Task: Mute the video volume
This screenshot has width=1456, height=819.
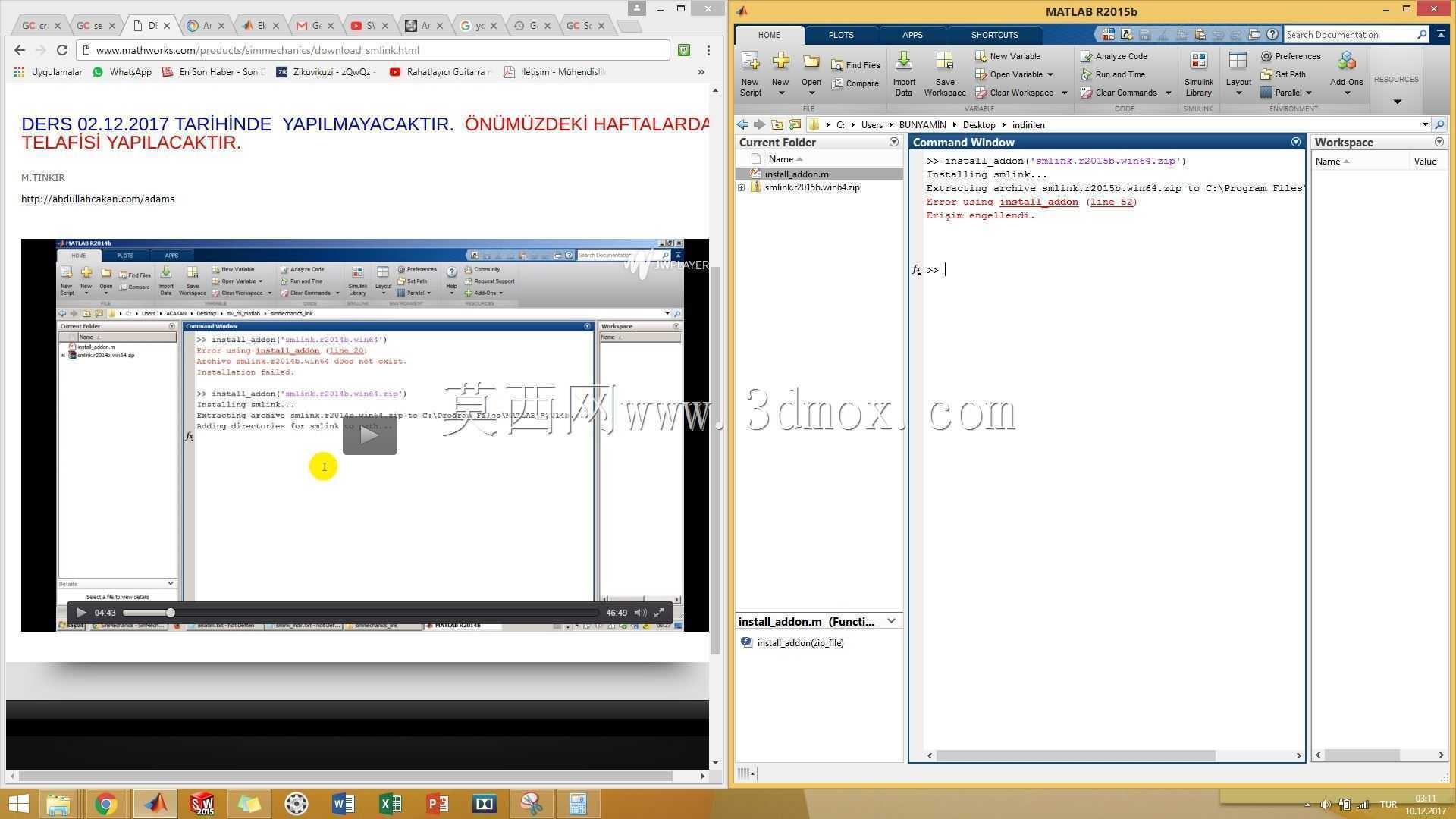Action: 641,613
